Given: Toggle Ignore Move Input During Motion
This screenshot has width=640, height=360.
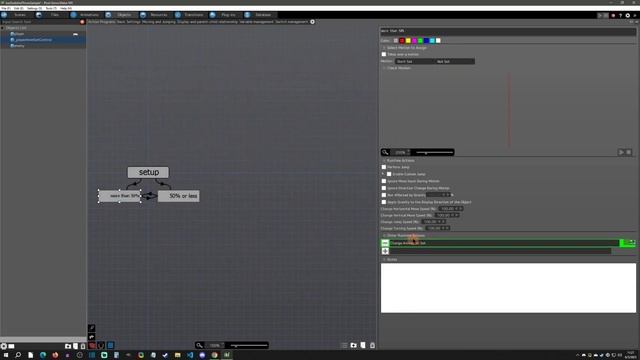Looking at the screenshot, I should 384,181.
